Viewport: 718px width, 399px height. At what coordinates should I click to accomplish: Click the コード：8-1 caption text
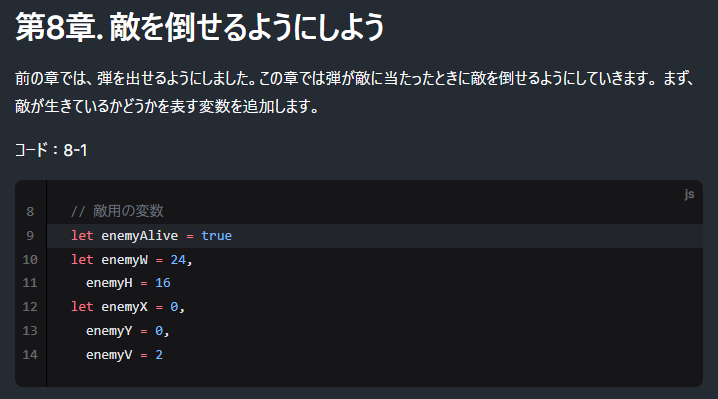[x=51, y=150]
